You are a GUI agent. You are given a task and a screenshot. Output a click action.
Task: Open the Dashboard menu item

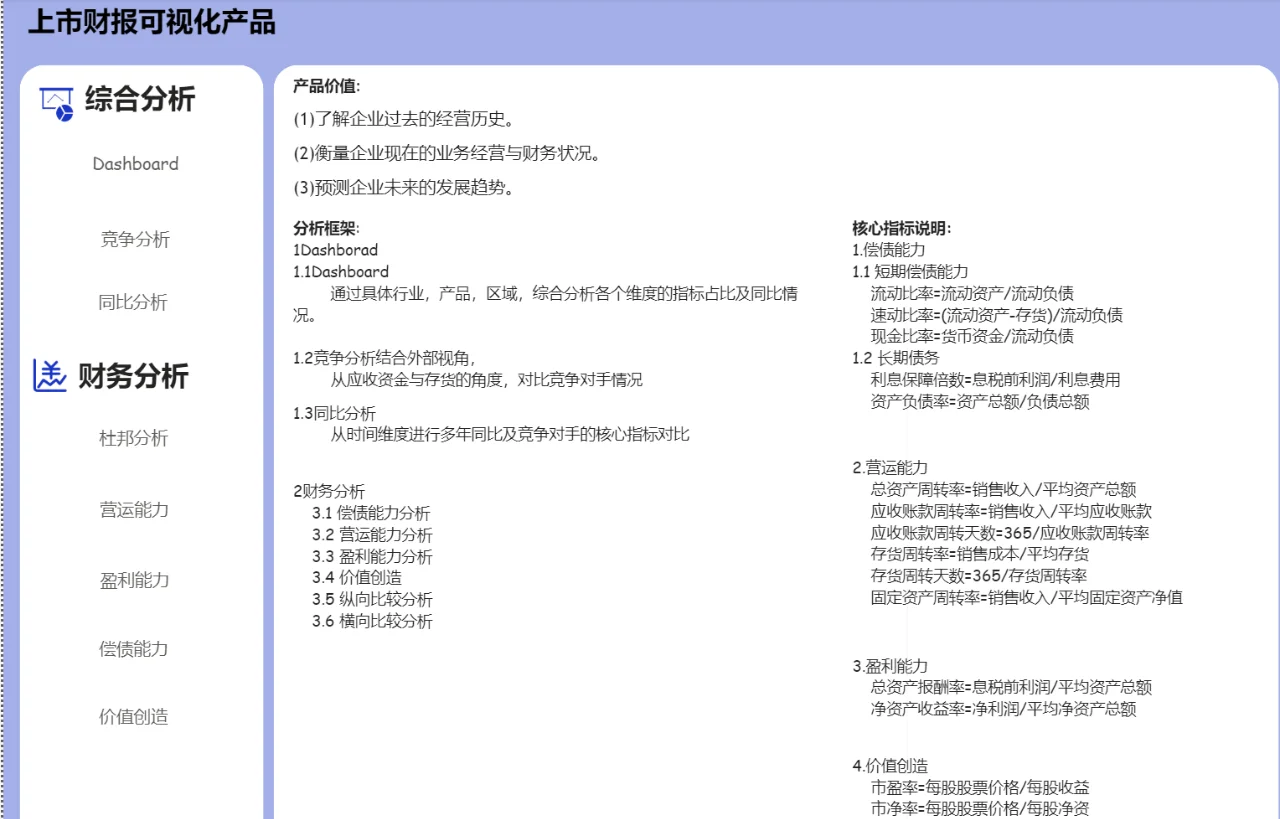pyautogui.click(x=136, y=164)
